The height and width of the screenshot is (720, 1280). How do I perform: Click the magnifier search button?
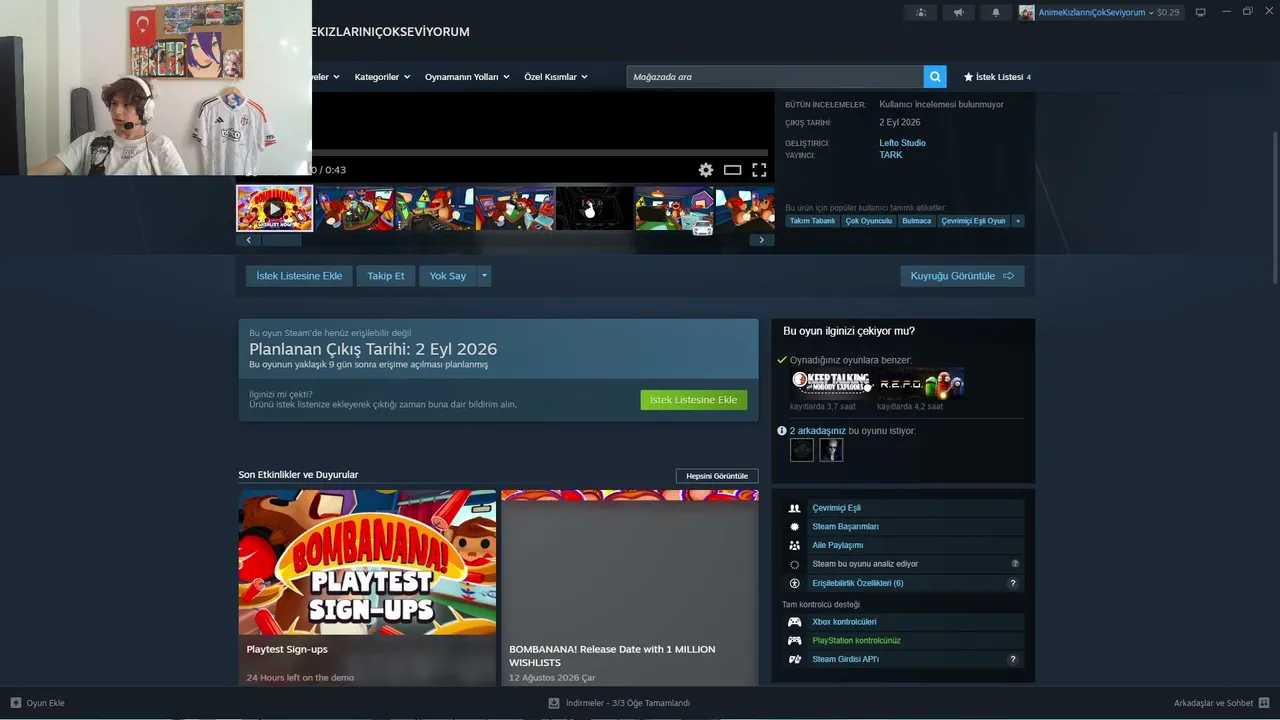point(935,77)
